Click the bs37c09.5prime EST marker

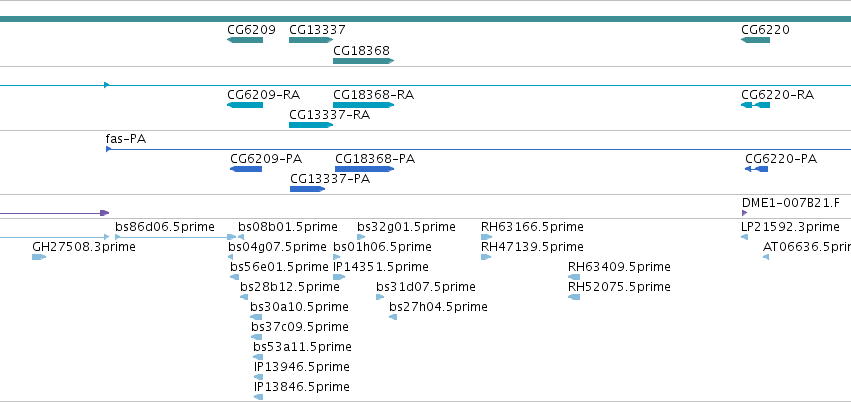(x=257, y=337)
